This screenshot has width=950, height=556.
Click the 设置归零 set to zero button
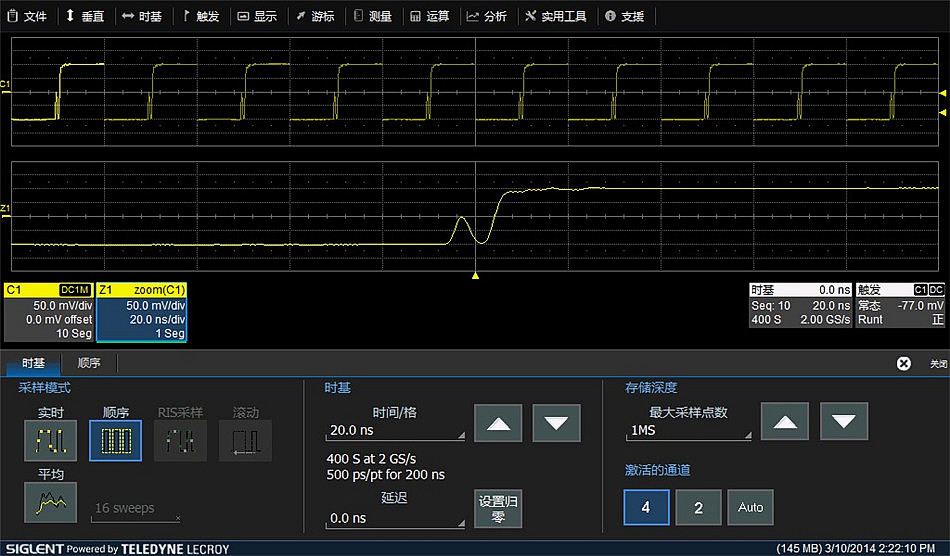pos(498,509)
